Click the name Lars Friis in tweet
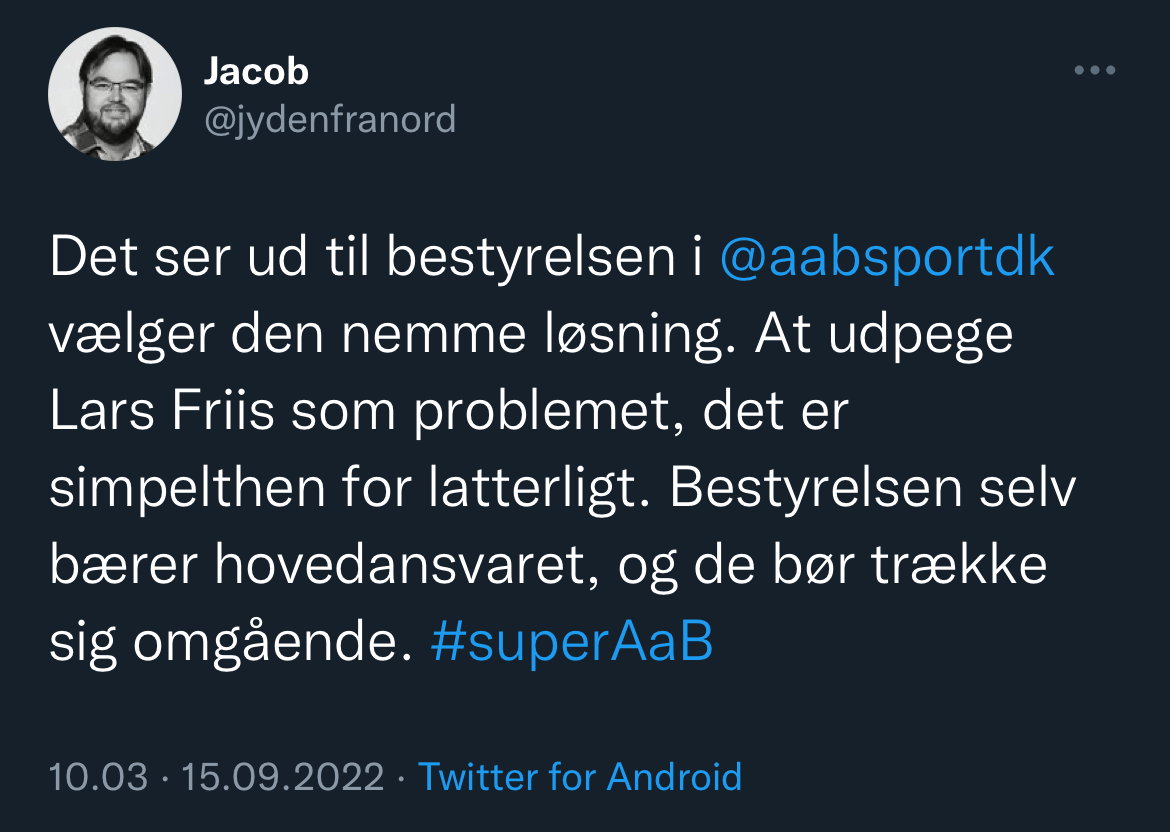The width and height of the screenshot is (1170, 832). click(161, 411)
